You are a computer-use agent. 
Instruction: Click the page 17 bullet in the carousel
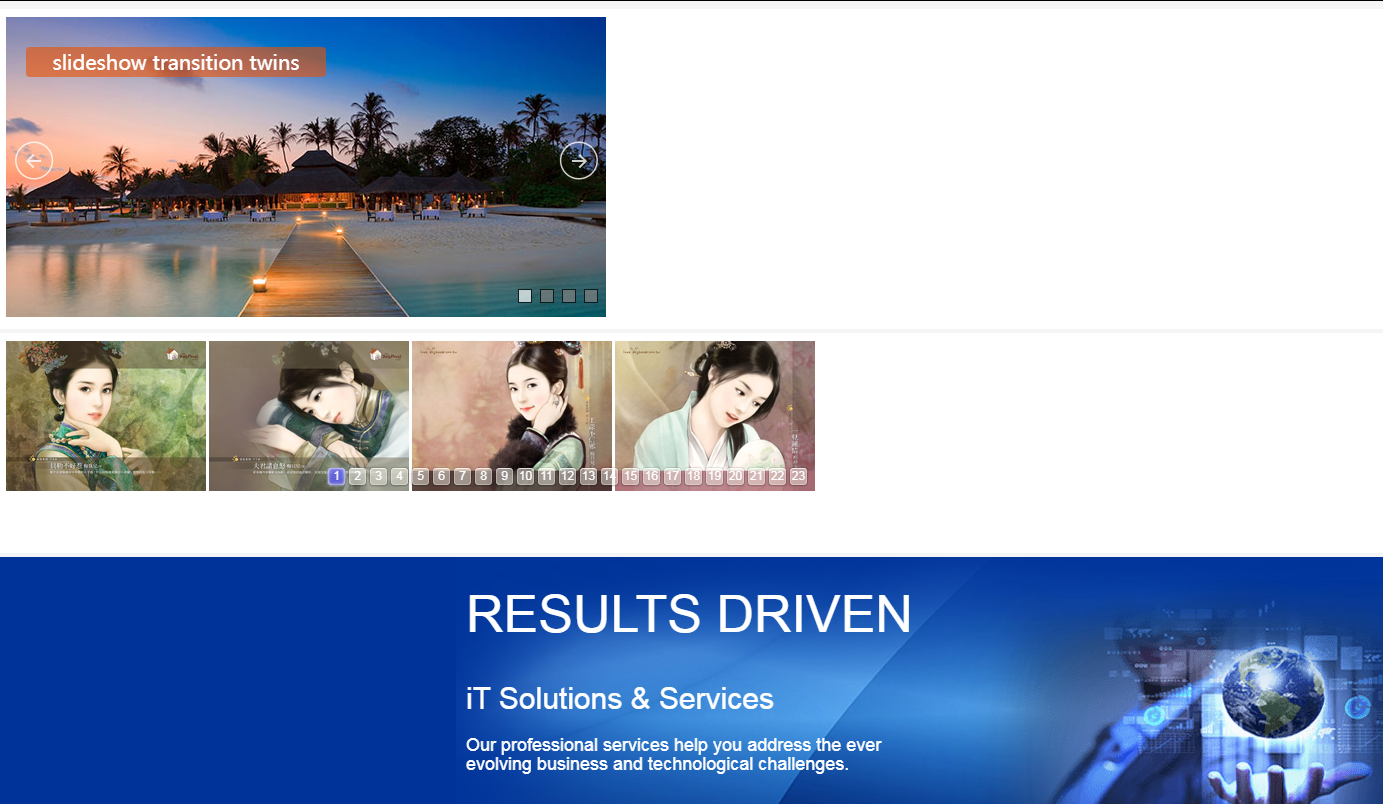click(673, 476)
